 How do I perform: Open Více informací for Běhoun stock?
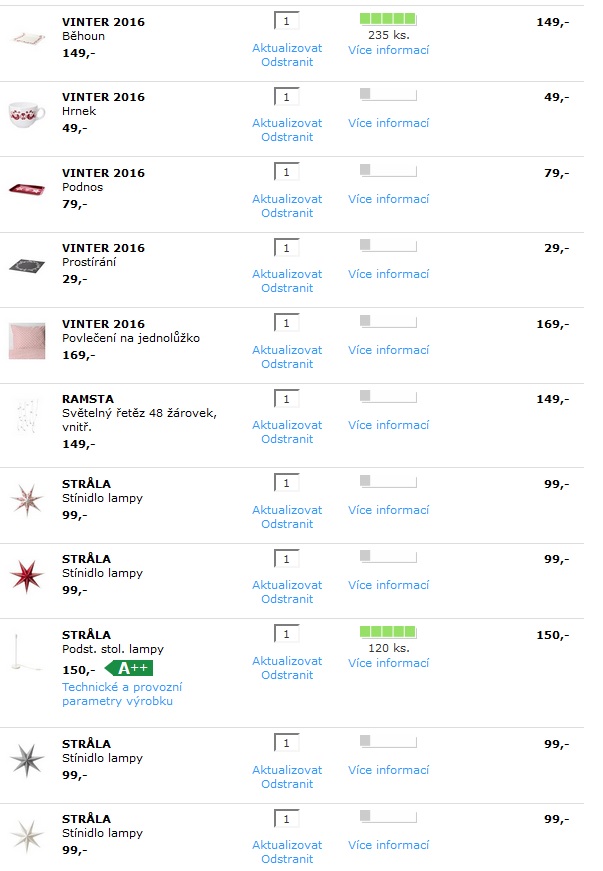(x=389, y=50)
